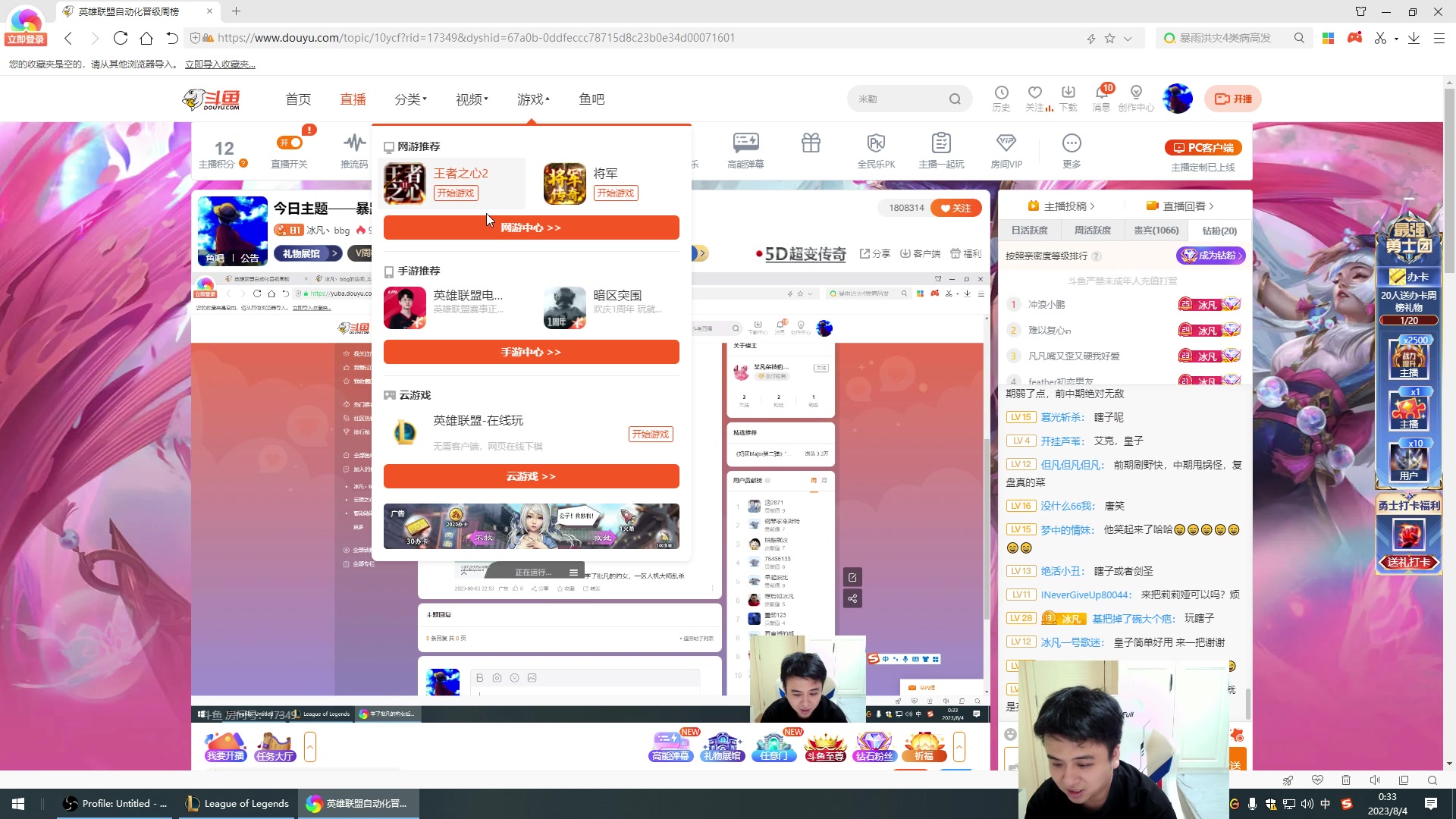Open the 历史 clock icon
The height and width of the screenshot is (819, 1456).
[1002, 99]
